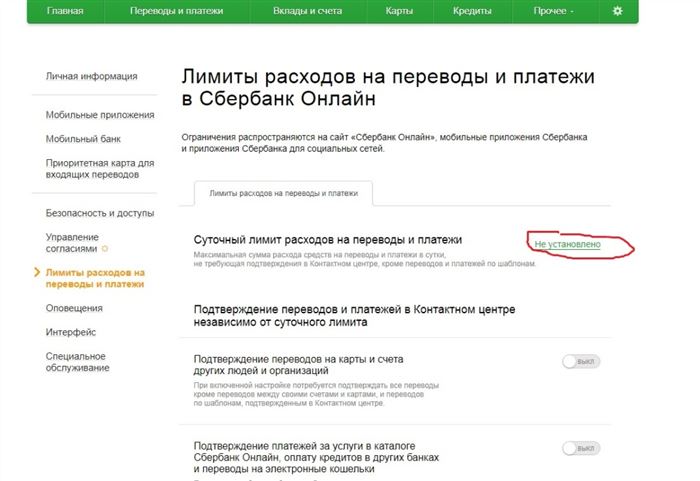Screen dimensions: 700x481
Task: Click the small icon next to Управление согласиями
Action: pyautogui.click(x=105, y=249)
